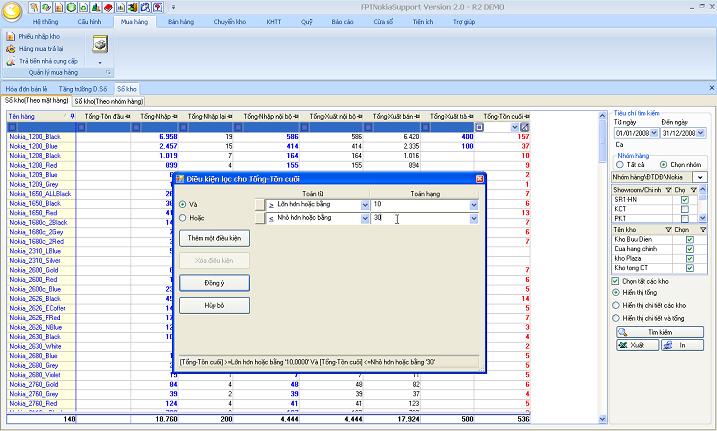Switch to Sổ kho(Theo nhóm hàng) tab
This screenshot has height=431, width=717.
tap(109, 101)
